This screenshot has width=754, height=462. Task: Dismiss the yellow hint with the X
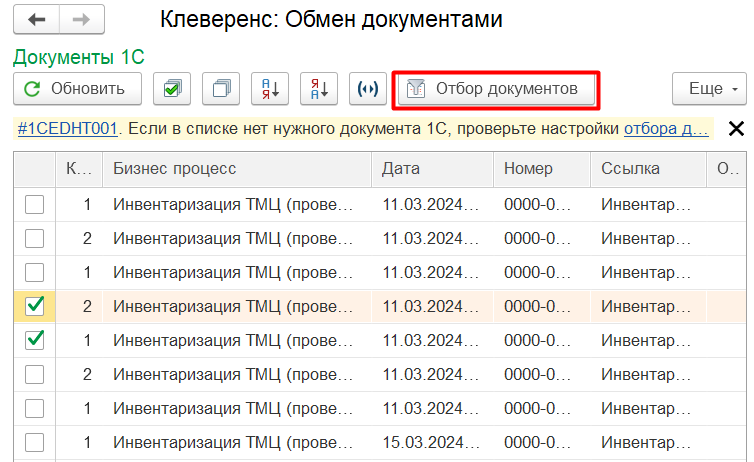coord(736,129)
